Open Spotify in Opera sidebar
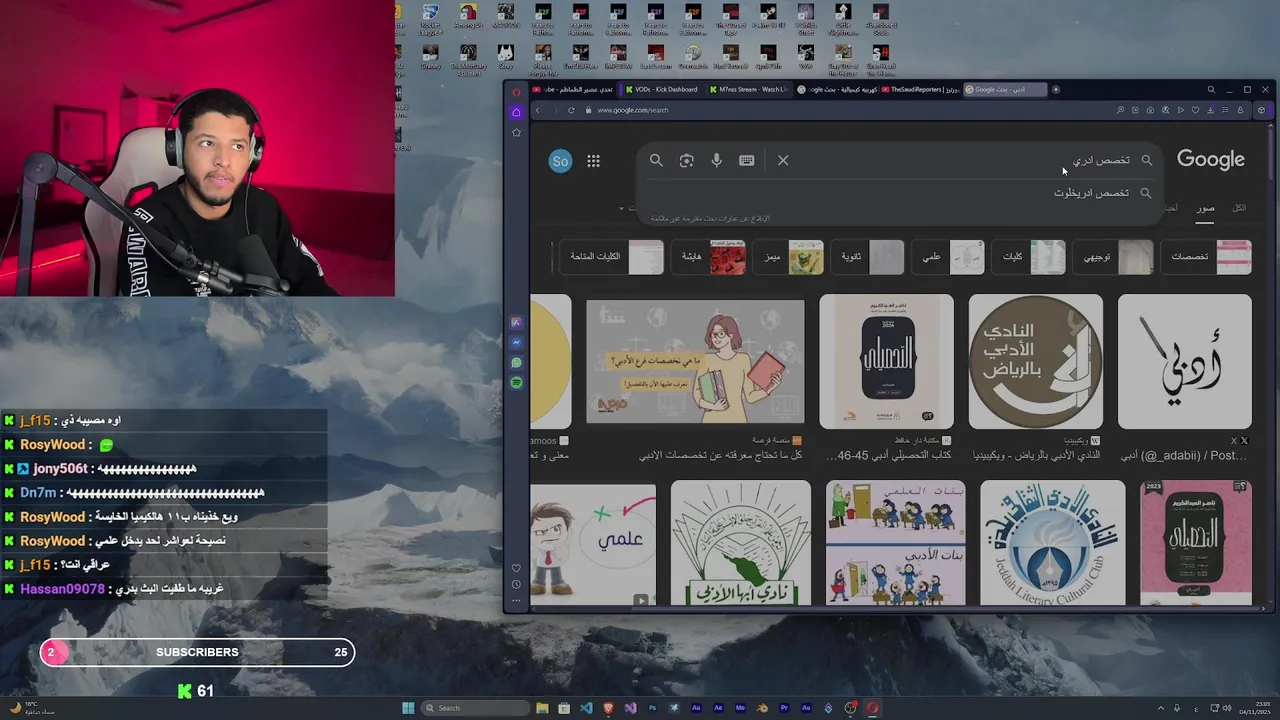This screenshot has height=720, width=1280. click(516, 383)
